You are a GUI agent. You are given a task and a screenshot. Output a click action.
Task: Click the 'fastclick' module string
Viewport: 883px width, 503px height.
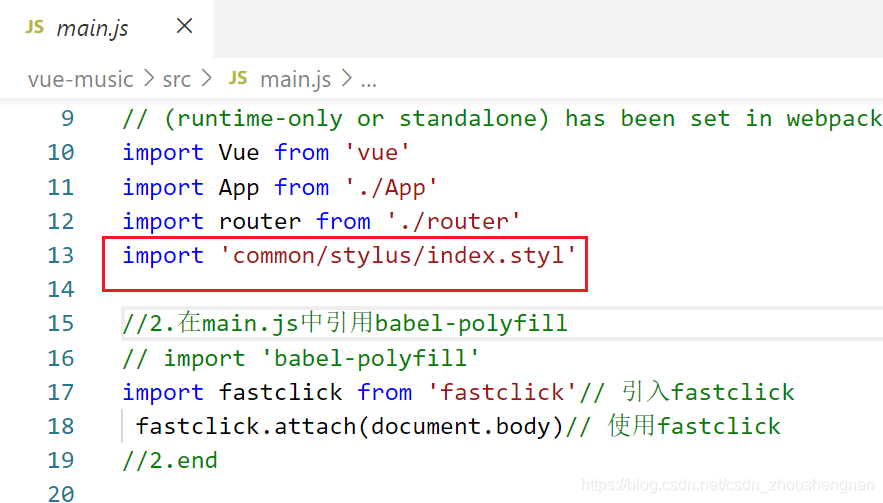[x=502, y=392]
